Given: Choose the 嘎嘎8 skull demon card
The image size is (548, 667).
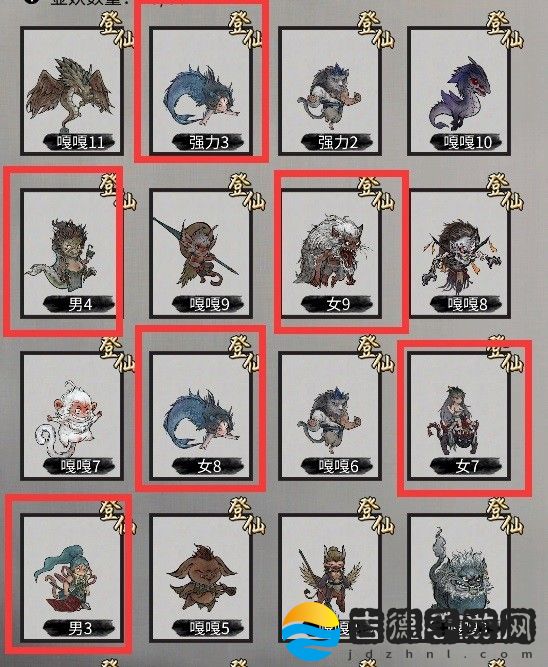Looking at the screenshot, I should (459, 254).
